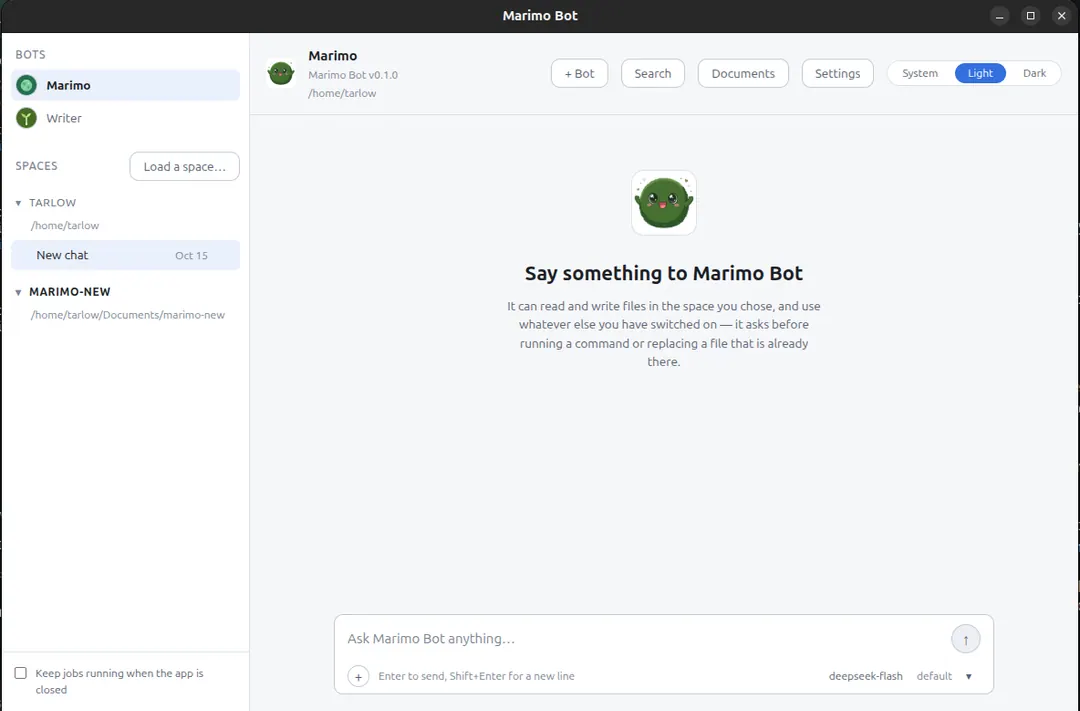Open Settings
Image resolution: width=1080 pixels, height=711 pixels.
(837, 73)
